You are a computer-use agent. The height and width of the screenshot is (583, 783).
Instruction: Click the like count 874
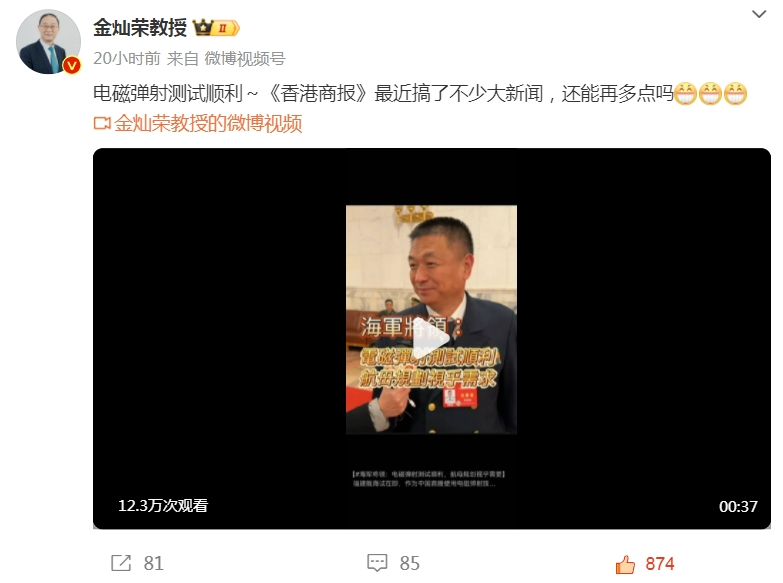(660, 564)
